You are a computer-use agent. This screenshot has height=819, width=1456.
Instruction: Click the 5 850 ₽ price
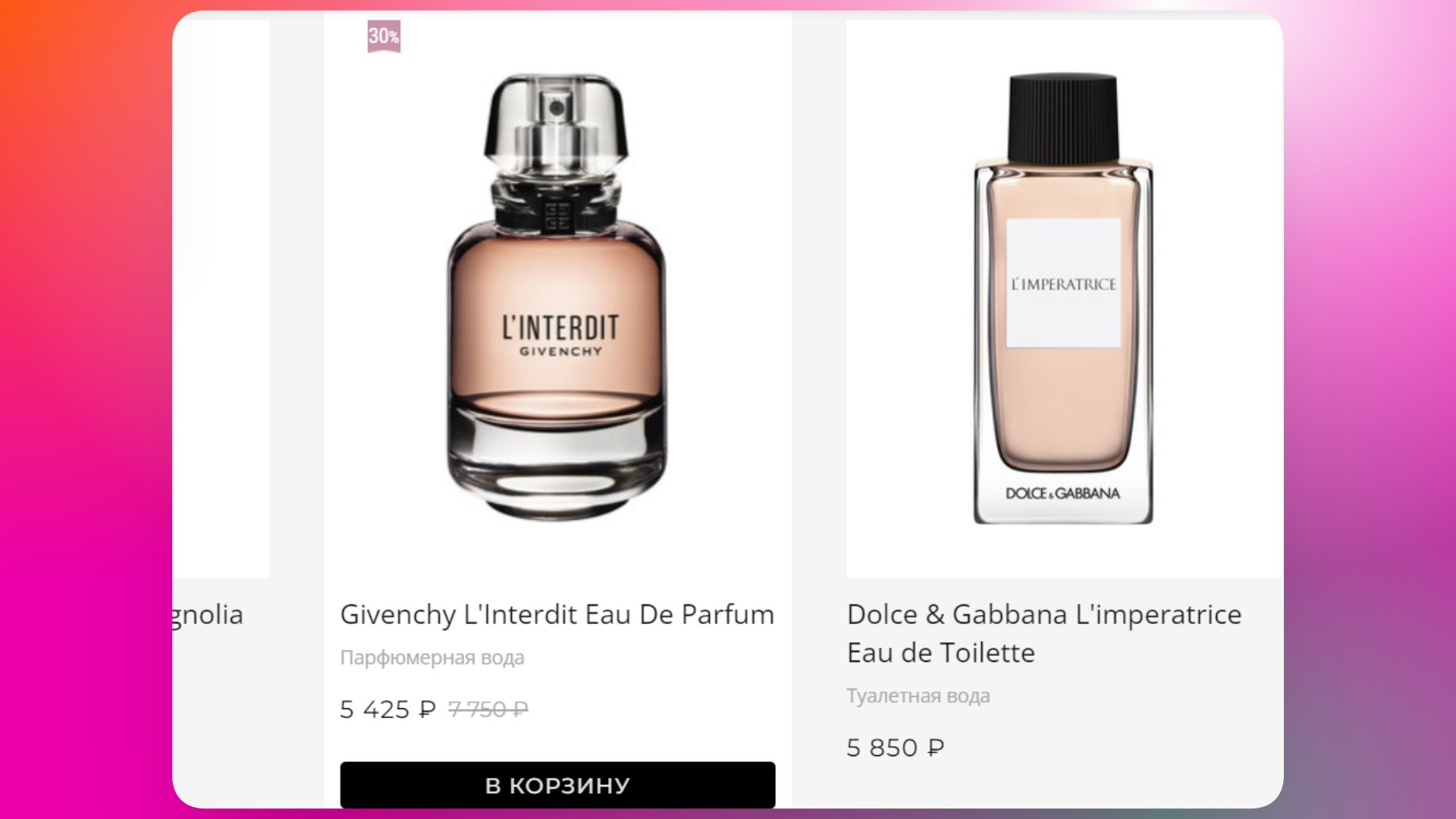(x=896, y=748)
